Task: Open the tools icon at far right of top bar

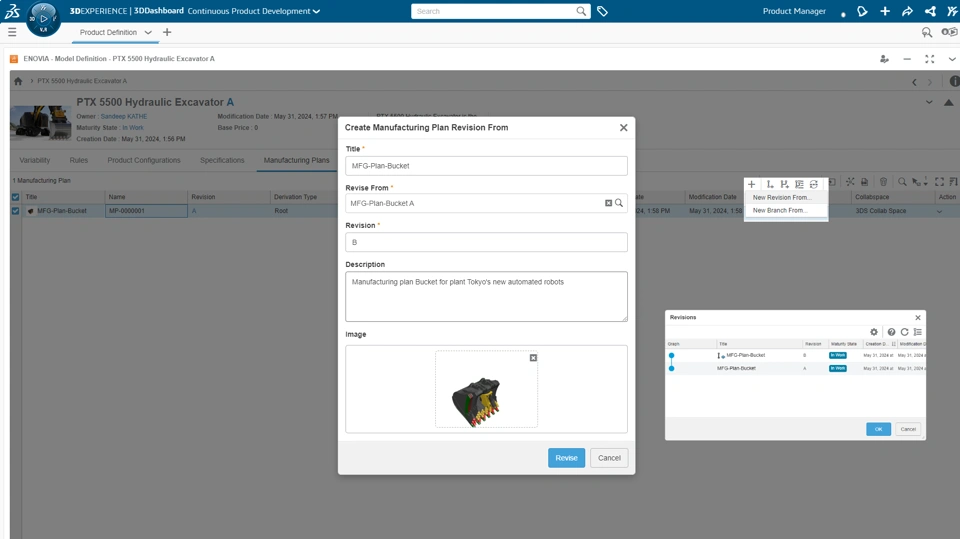Action: (x=952, y=11)
